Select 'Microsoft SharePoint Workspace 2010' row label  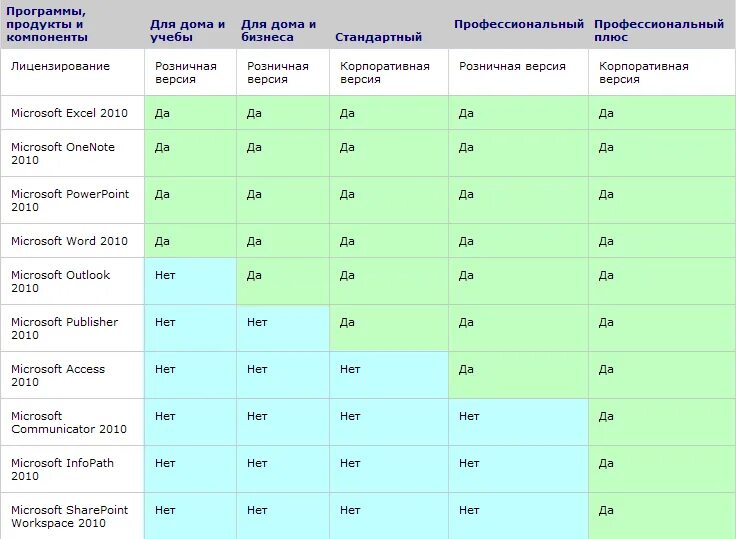tap(69, 516)
